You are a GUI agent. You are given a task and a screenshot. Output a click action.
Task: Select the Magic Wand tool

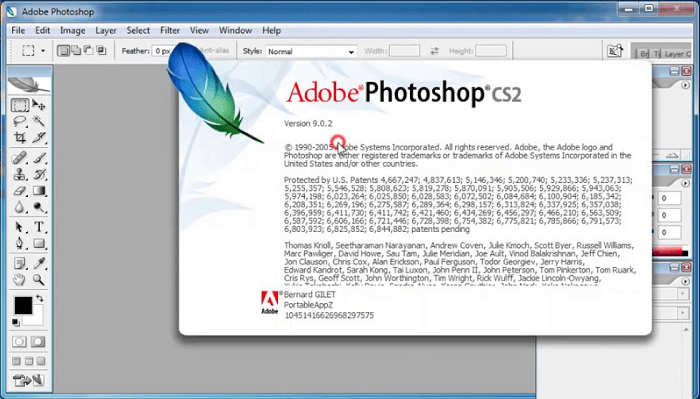point(39,121)
